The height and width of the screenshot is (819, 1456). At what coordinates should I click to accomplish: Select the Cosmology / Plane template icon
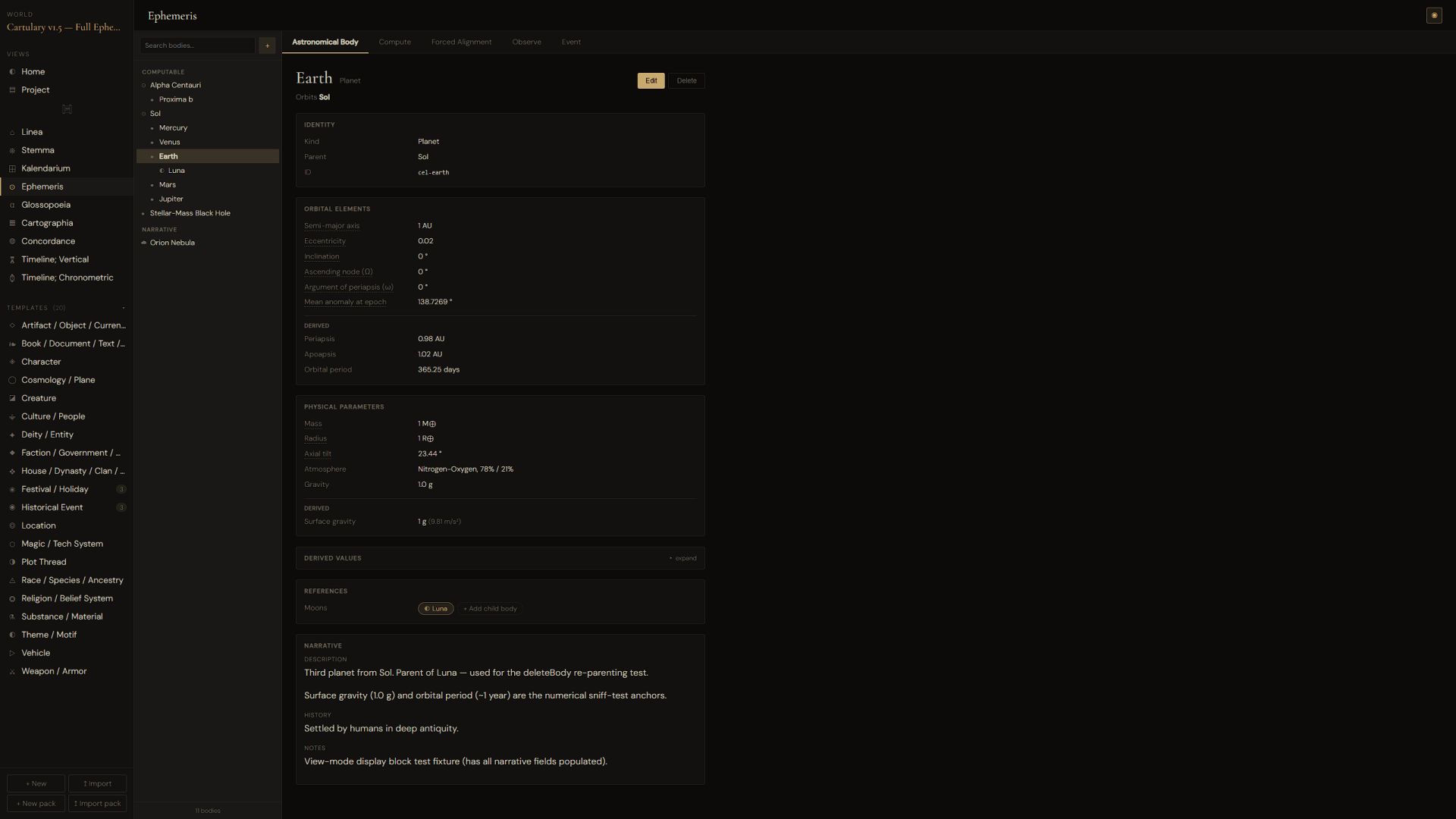point(12,381)
